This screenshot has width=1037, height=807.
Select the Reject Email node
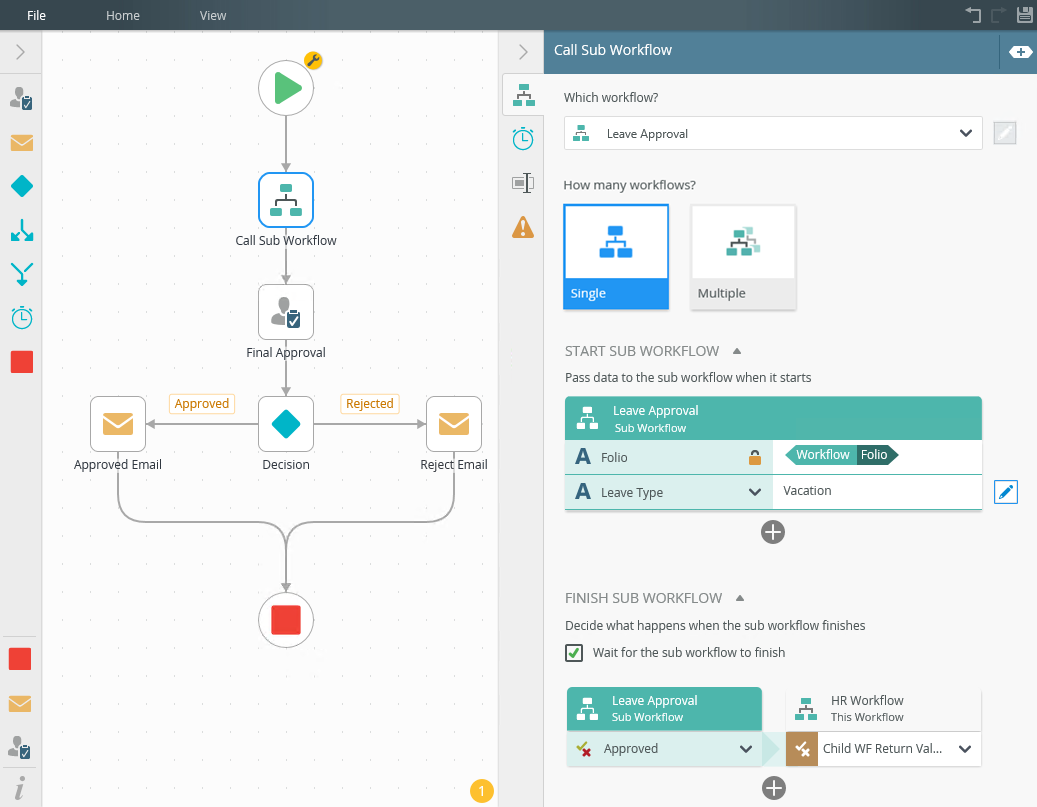tap(454, 424)
